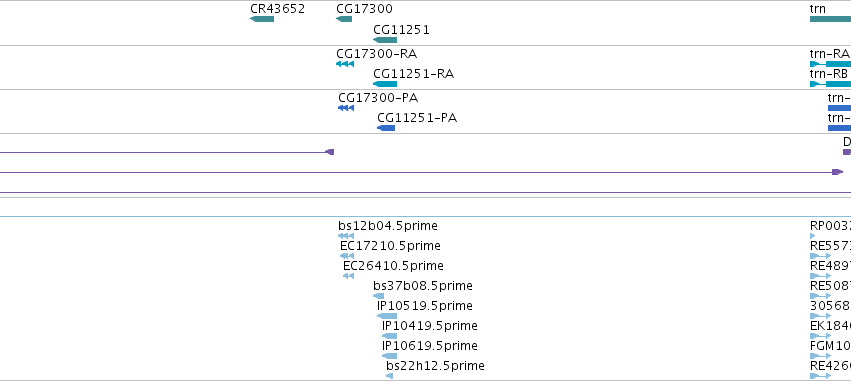Select the EC17210.5prime EST glyph
The image size is (851, 381).
(347, 256)
